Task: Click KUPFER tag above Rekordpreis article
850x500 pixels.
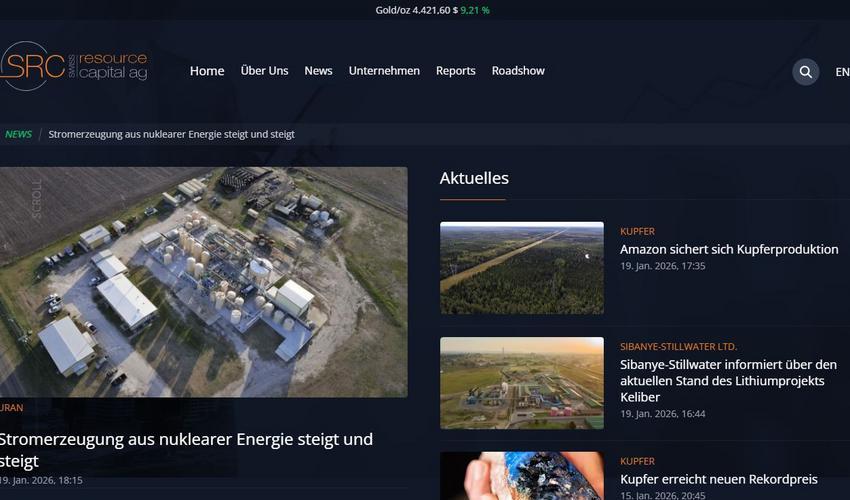Action: [x=638, y=461]
